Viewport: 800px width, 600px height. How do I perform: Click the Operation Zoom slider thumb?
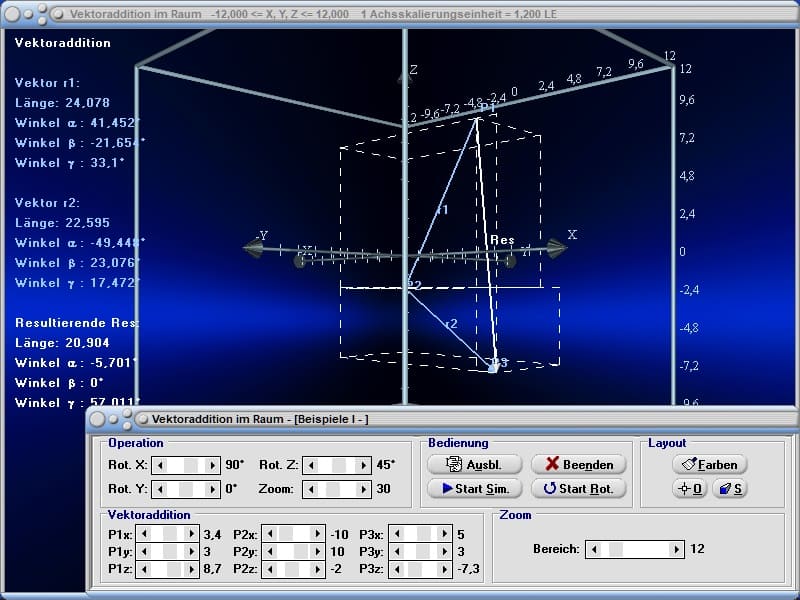[333, 489]
